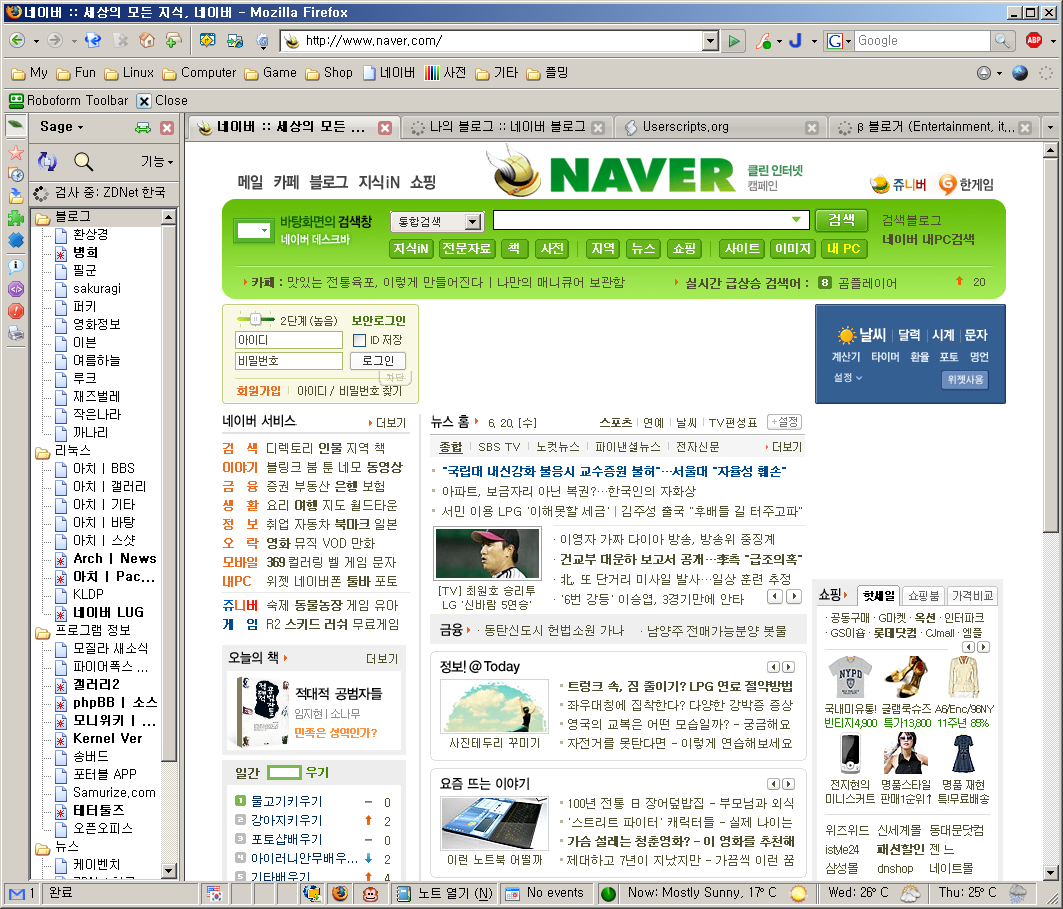Click the Google search input field
The width and height of the screenshot is (1063, 909).
coord(922,41)
